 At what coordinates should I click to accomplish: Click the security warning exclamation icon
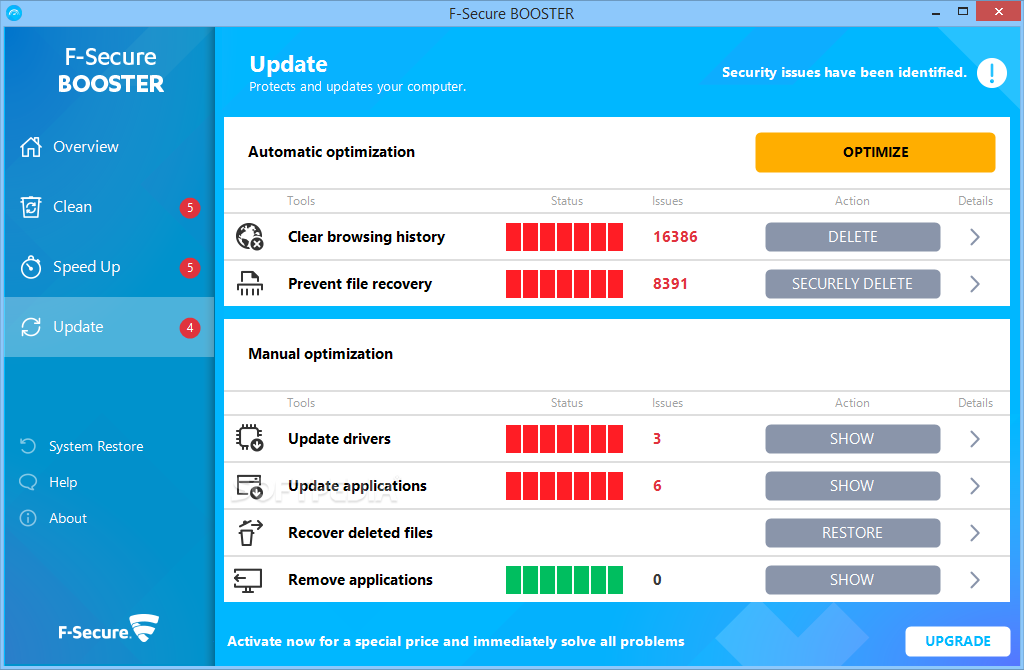coord(991,72)
